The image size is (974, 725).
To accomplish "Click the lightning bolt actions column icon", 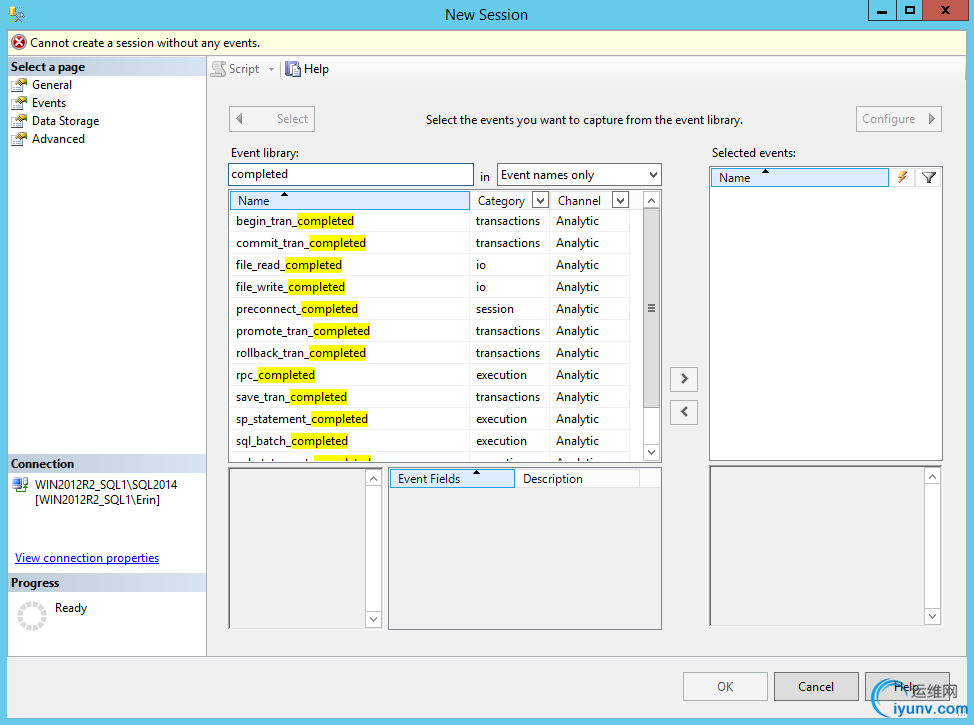I will click(902, 178).
